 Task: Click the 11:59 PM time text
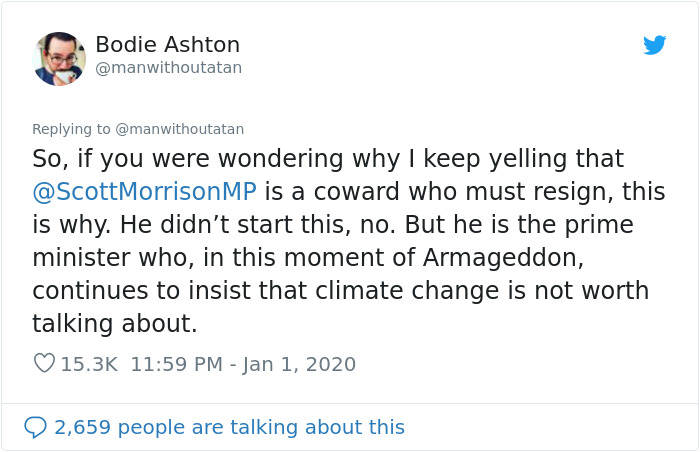click(x=176, y=364)
